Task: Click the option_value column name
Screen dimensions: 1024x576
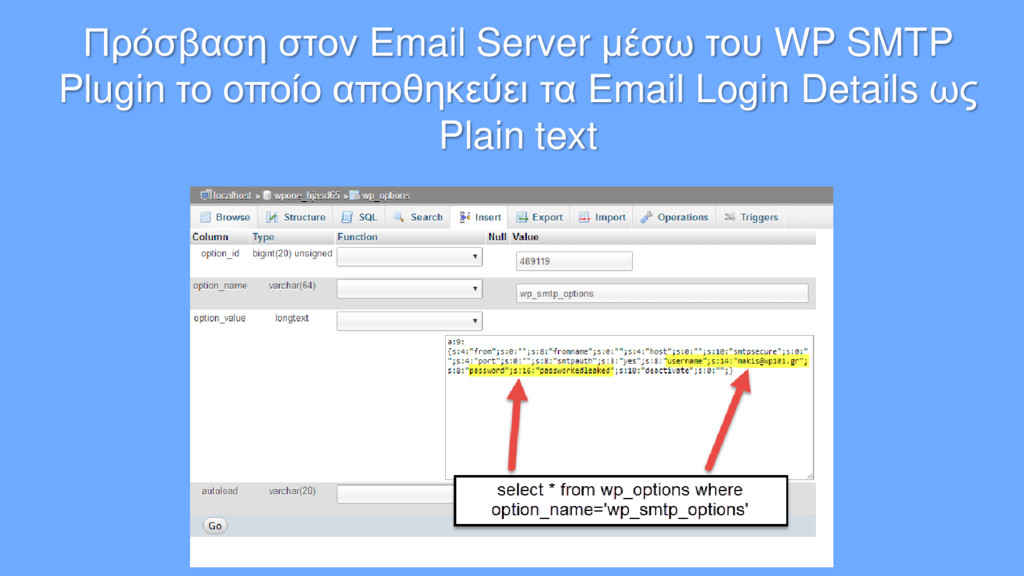Action: [x=219, y=318]
